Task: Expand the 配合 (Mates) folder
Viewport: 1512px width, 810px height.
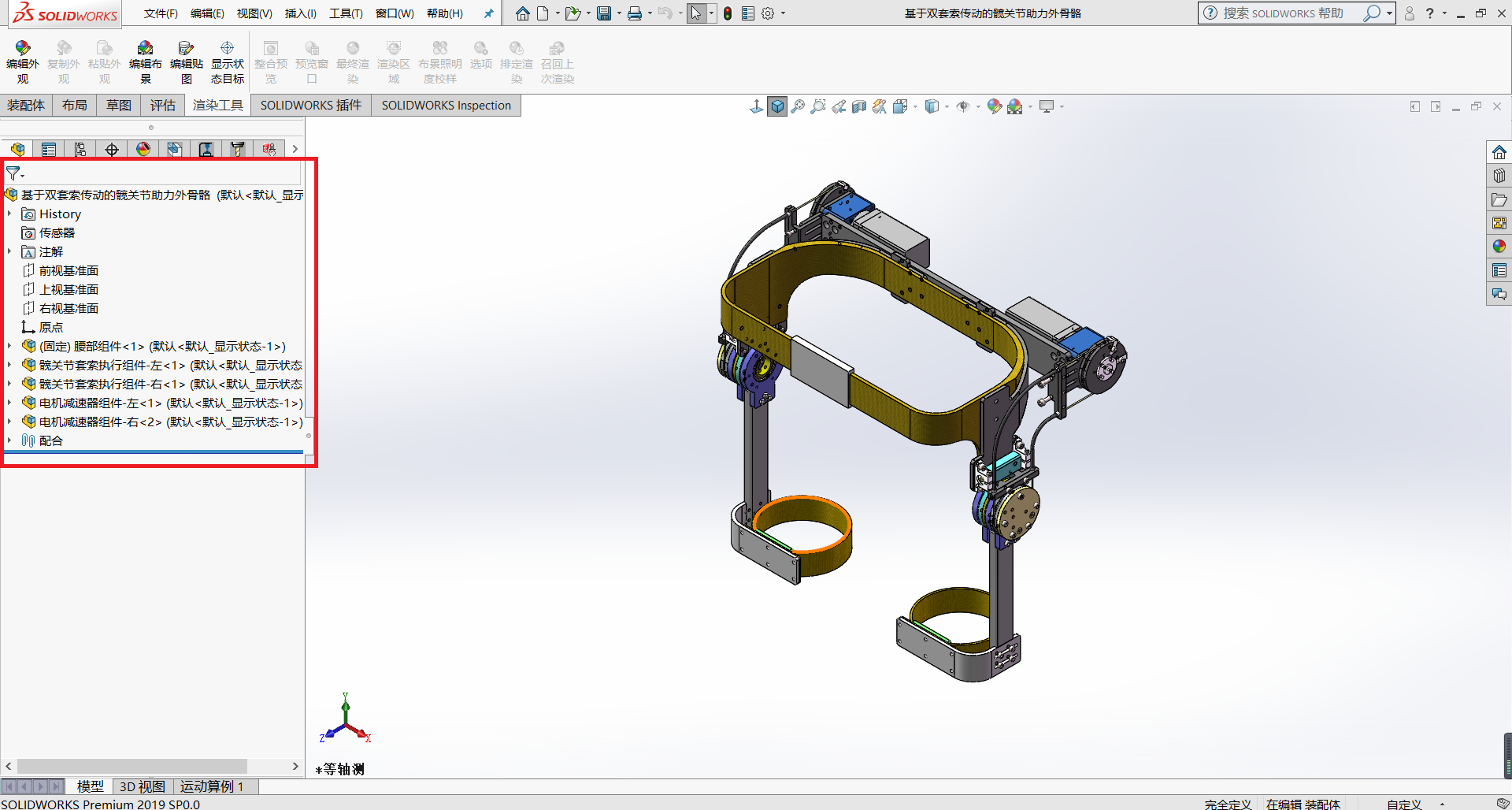Action: 9,441
